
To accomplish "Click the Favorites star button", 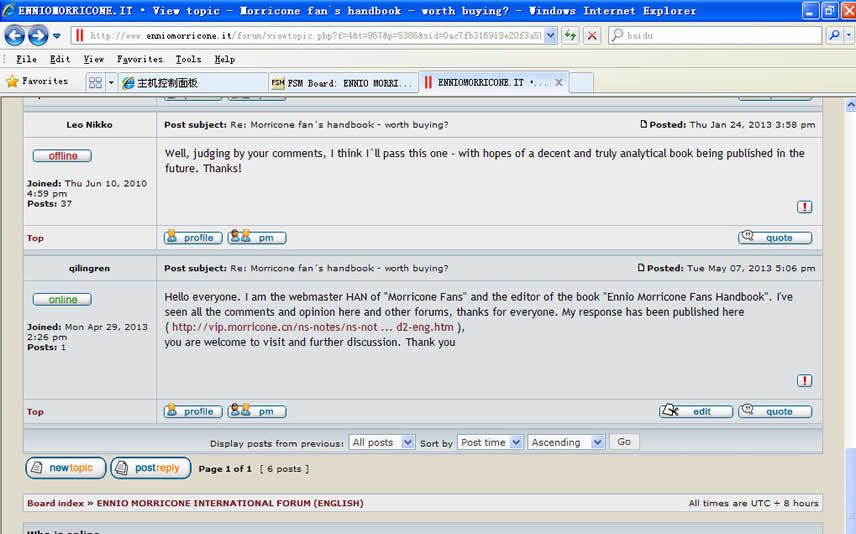I will click(37, 81).
